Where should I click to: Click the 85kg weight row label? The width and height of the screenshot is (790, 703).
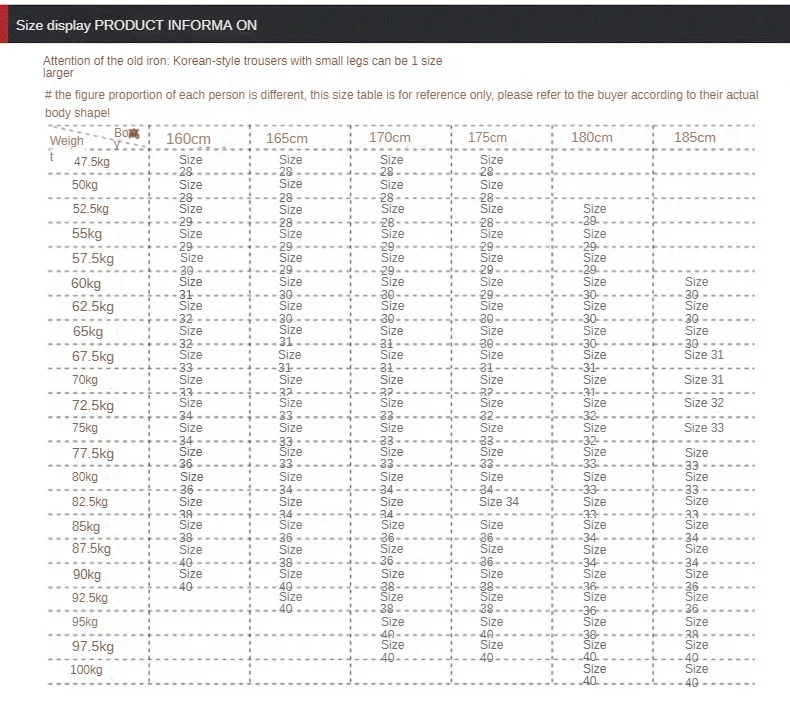[86, 526]
